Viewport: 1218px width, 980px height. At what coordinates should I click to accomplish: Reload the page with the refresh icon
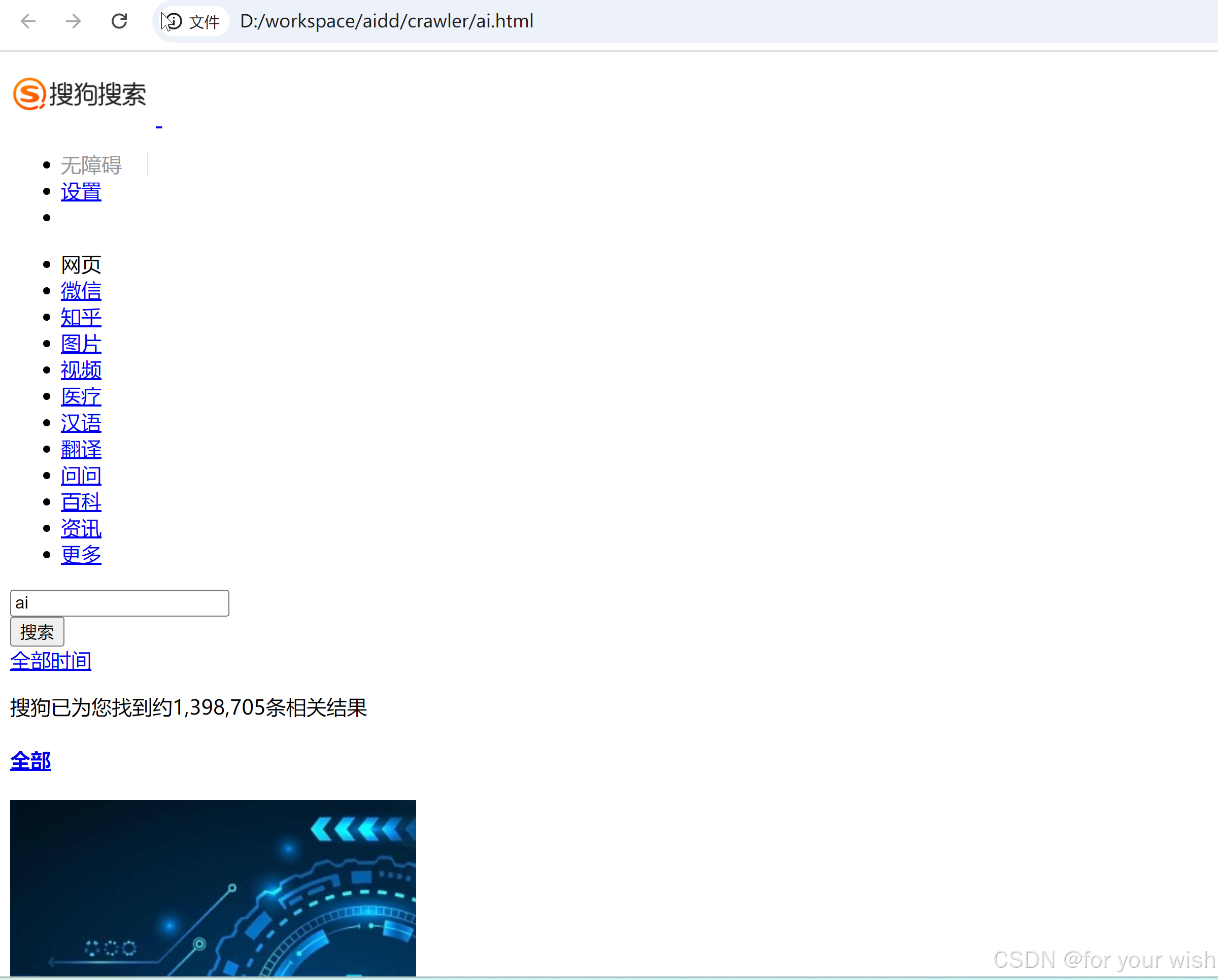[x=119, y=21]
